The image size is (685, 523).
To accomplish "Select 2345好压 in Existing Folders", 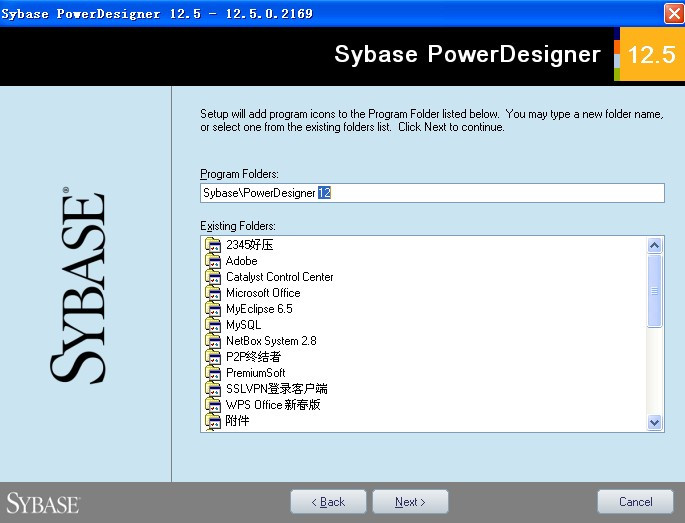I will [x=249, y=245].
